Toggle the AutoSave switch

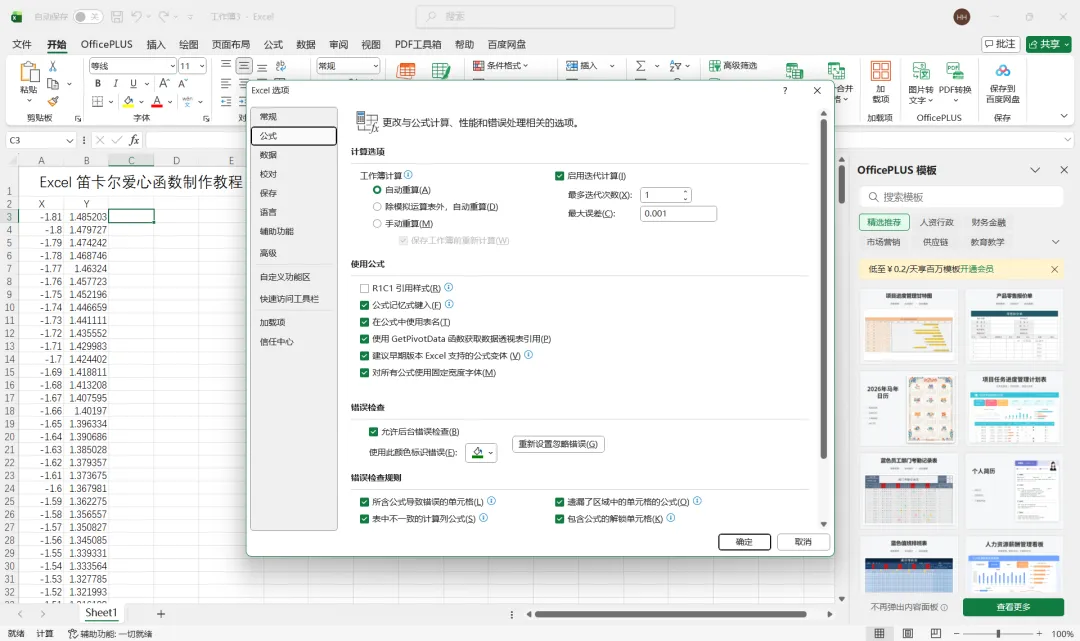87,17
